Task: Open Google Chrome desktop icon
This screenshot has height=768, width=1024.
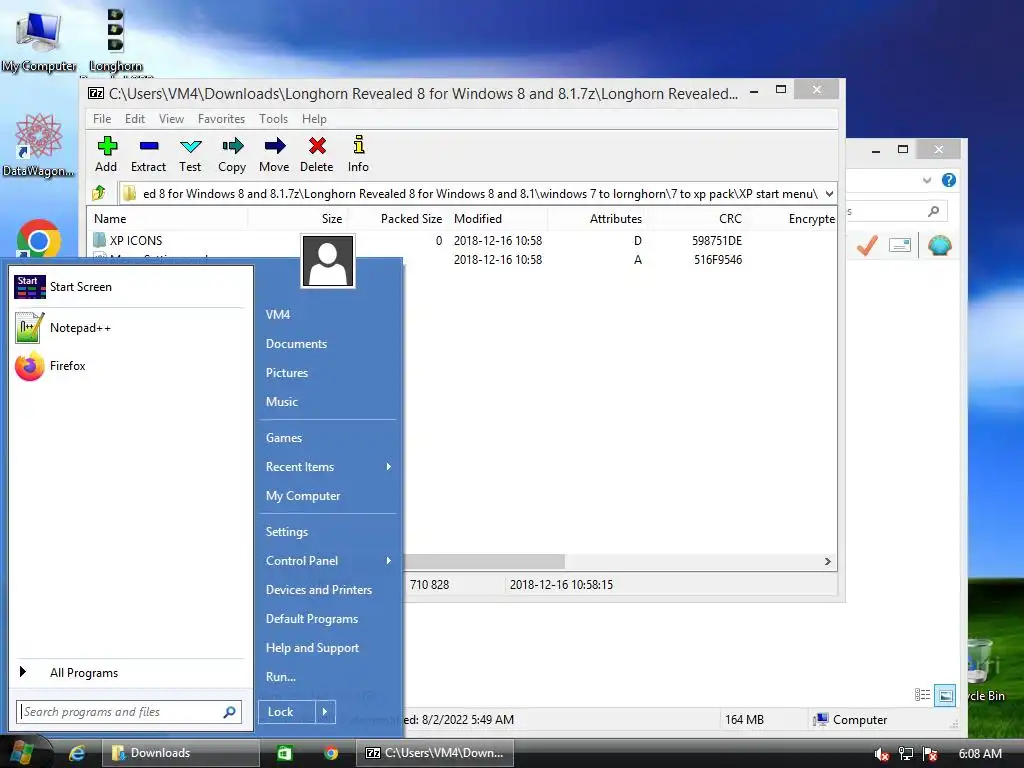Action: [x=39, y=239]
